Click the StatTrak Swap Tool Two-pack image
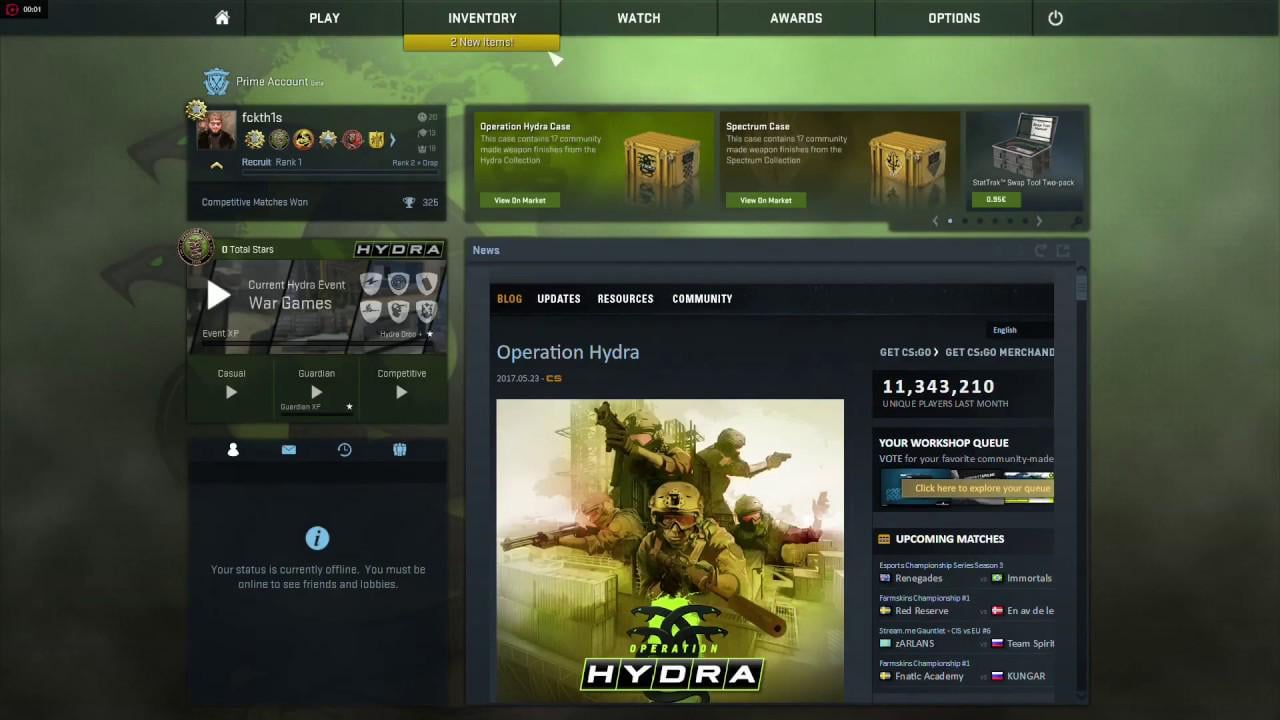This screenshot has width=1280, height=720. pos(1026,145)
